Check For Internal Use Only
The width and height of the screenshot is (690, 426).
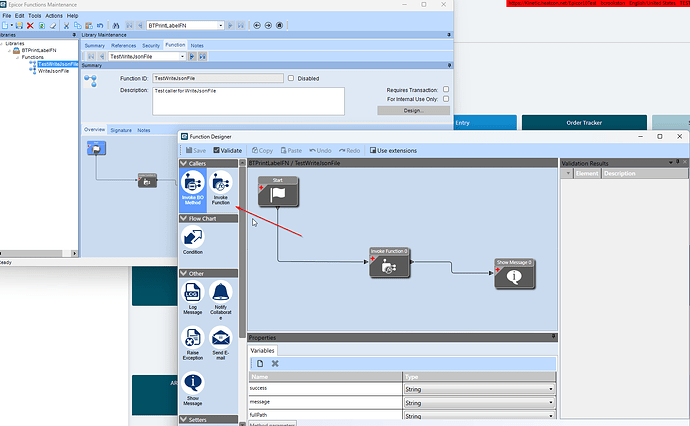tap(446, 99)
